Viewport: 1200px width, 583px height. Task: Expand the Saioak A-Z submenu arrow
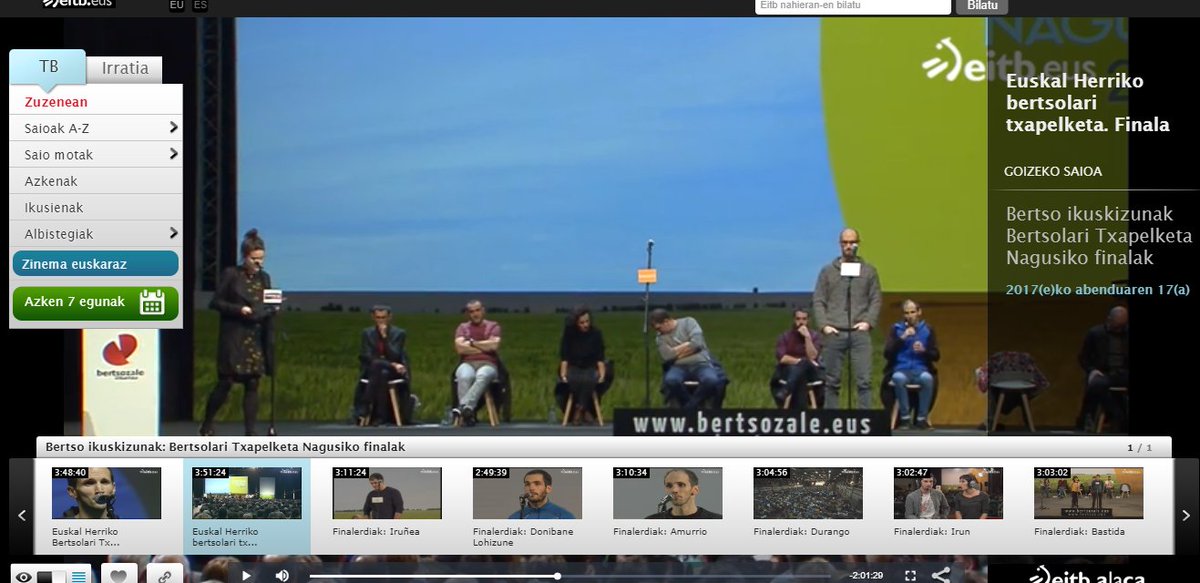[x=174, y=128]
